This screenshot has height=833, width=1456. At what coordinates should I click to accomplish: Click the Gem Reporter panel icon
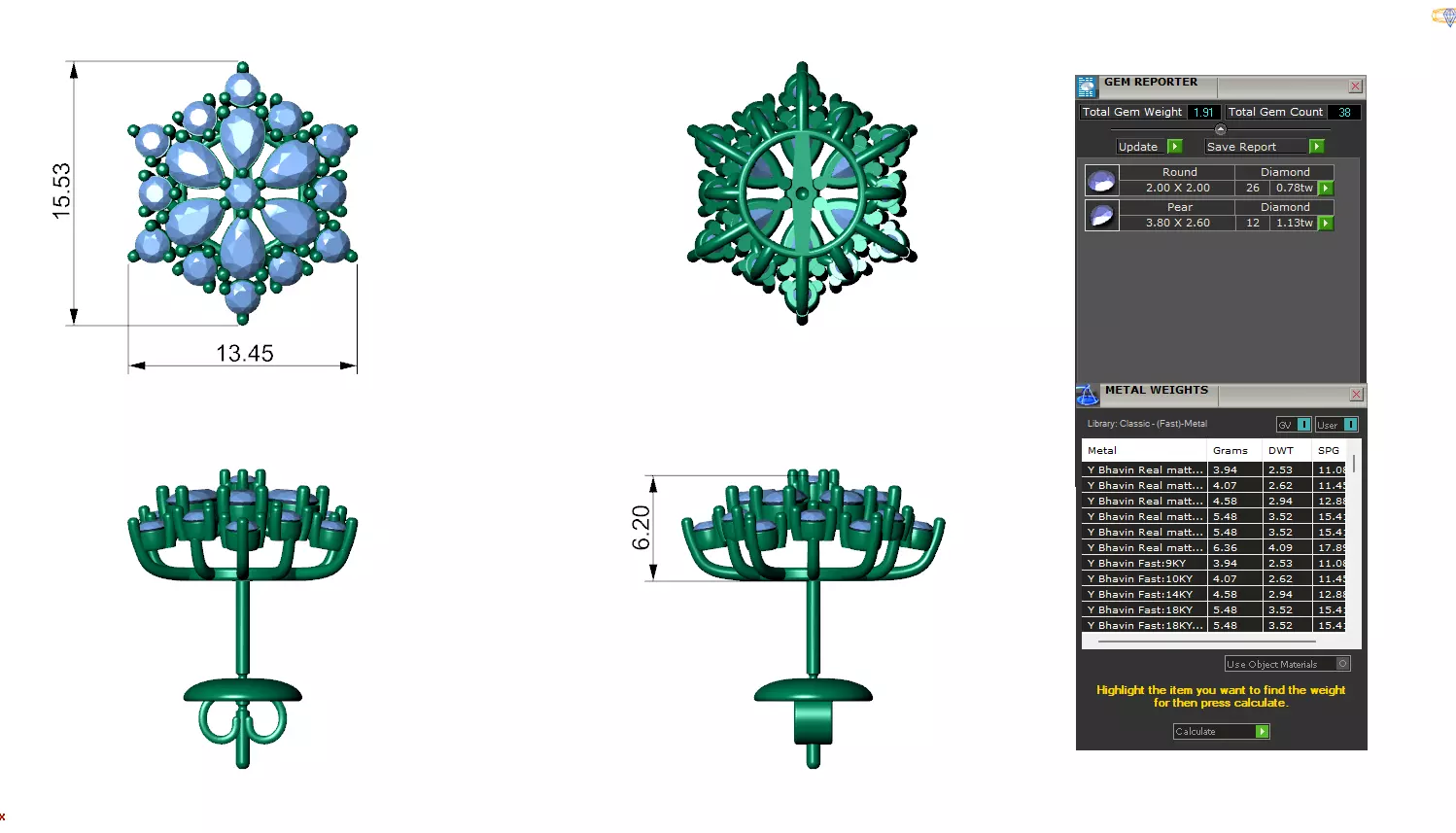[x=1087, y=87]
